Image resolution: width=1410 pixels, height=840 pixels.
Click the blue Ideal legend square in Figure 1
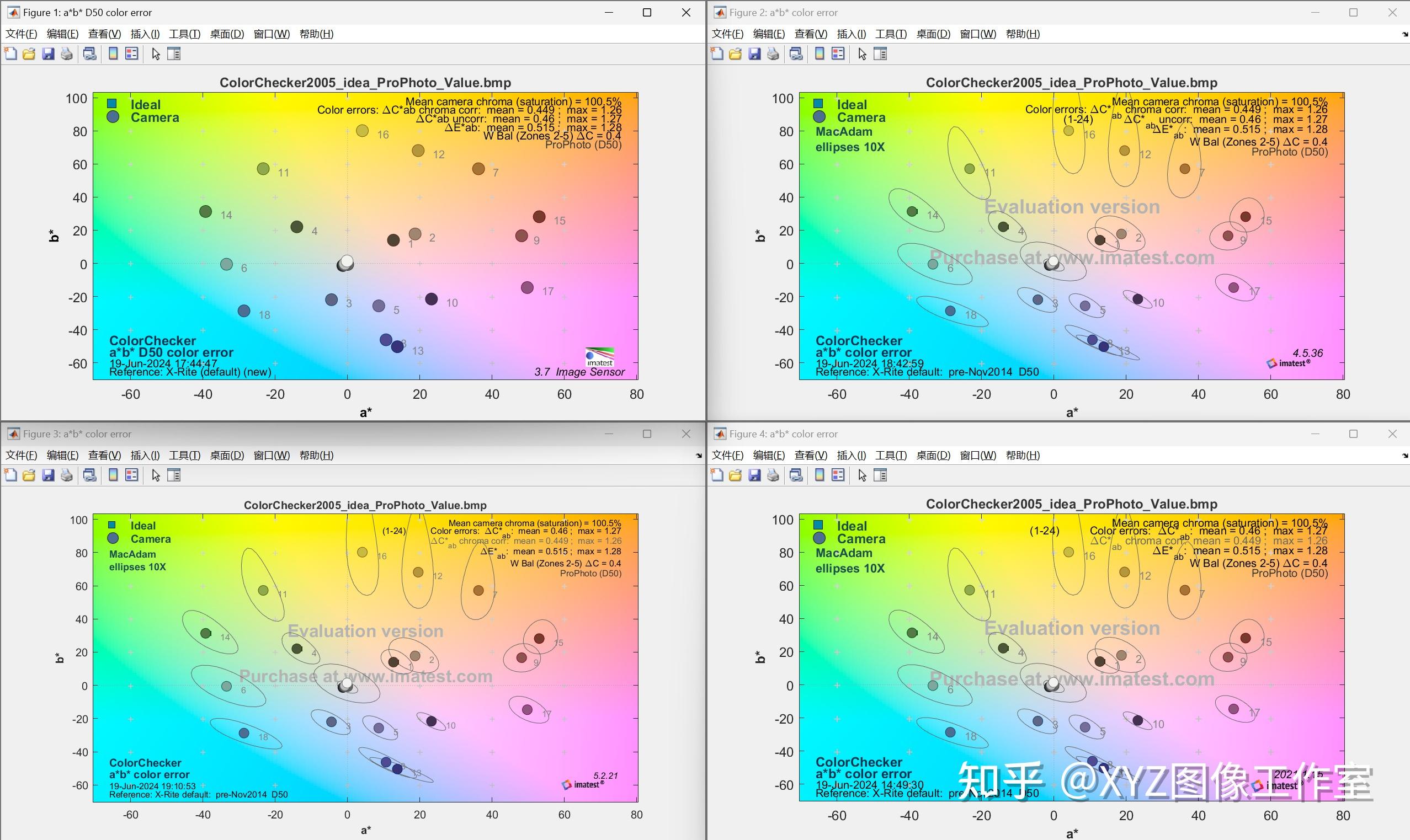tap(113, 104)
